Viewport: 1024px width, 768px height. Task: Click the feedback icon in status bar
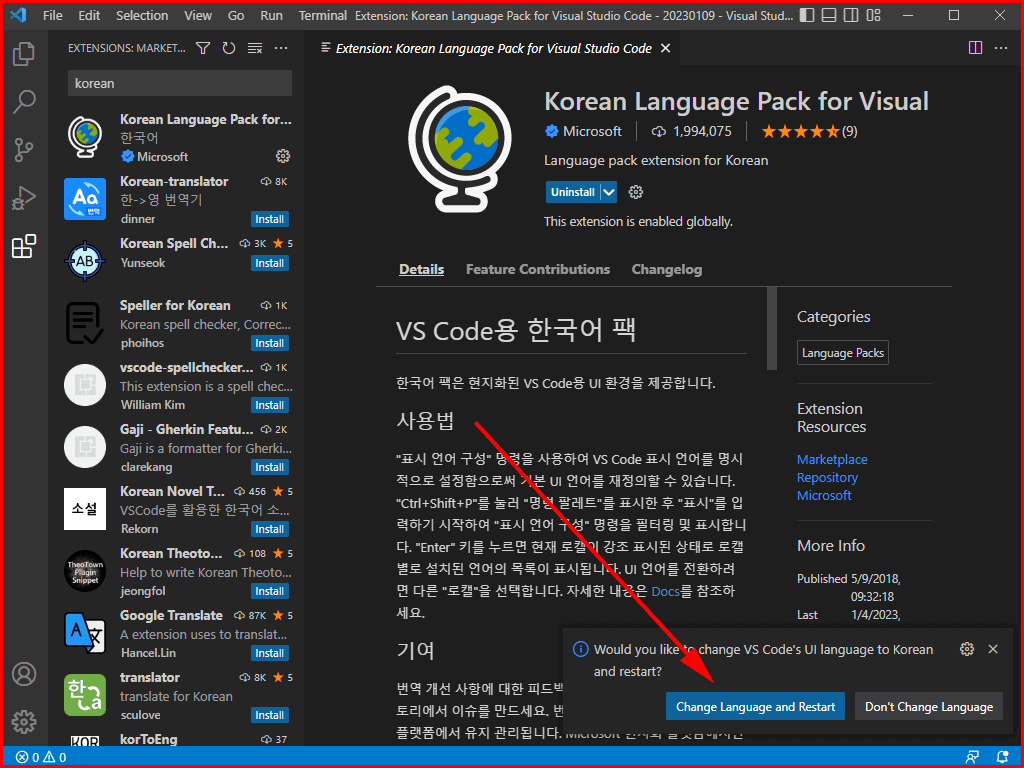tap(973, 758)
